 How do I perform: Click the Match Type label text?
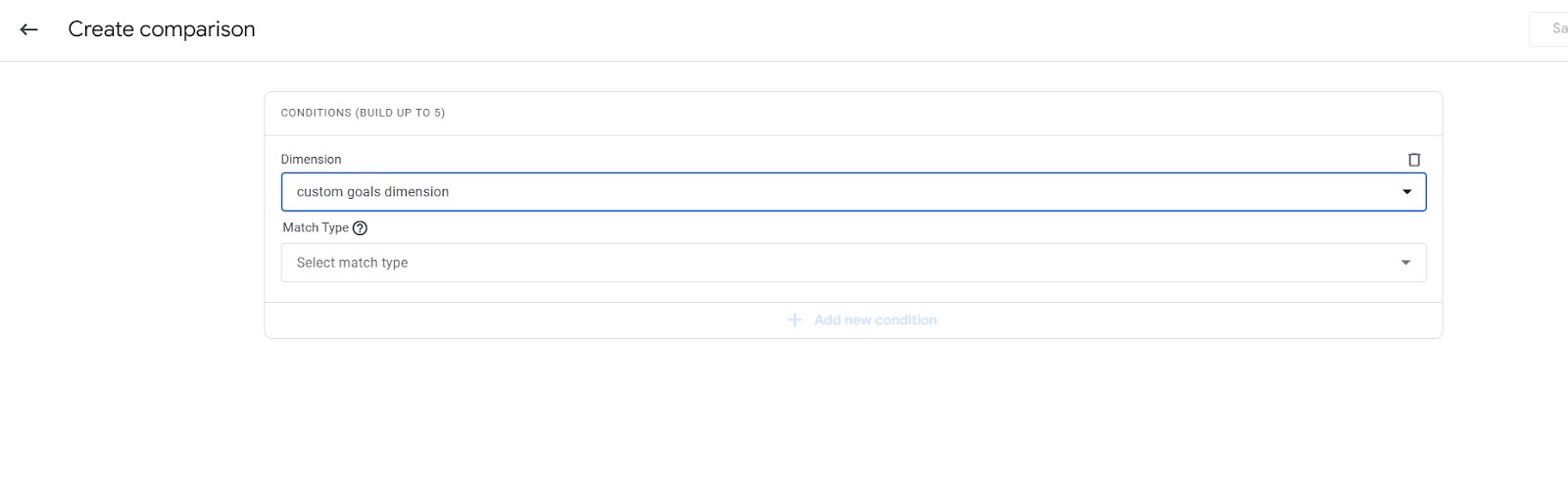pyautogui.click(x=316, y=227)
